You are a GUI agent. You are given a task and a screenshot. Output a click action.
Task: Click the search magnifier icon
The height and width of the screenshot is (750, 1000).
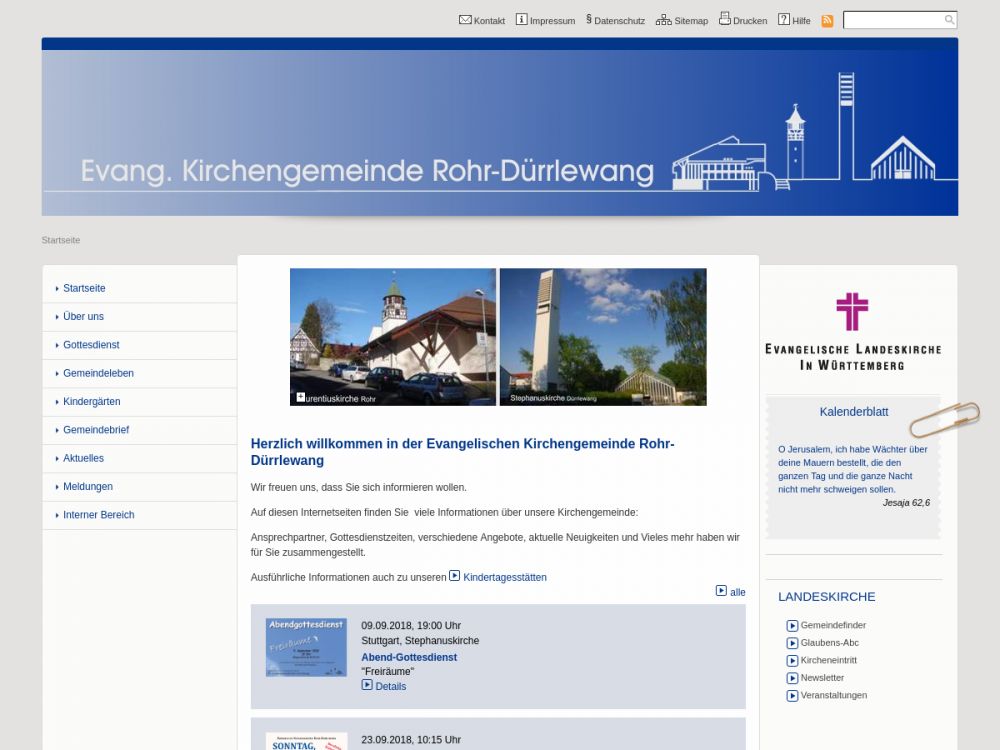pyautogui.click(x=949, y=20)
